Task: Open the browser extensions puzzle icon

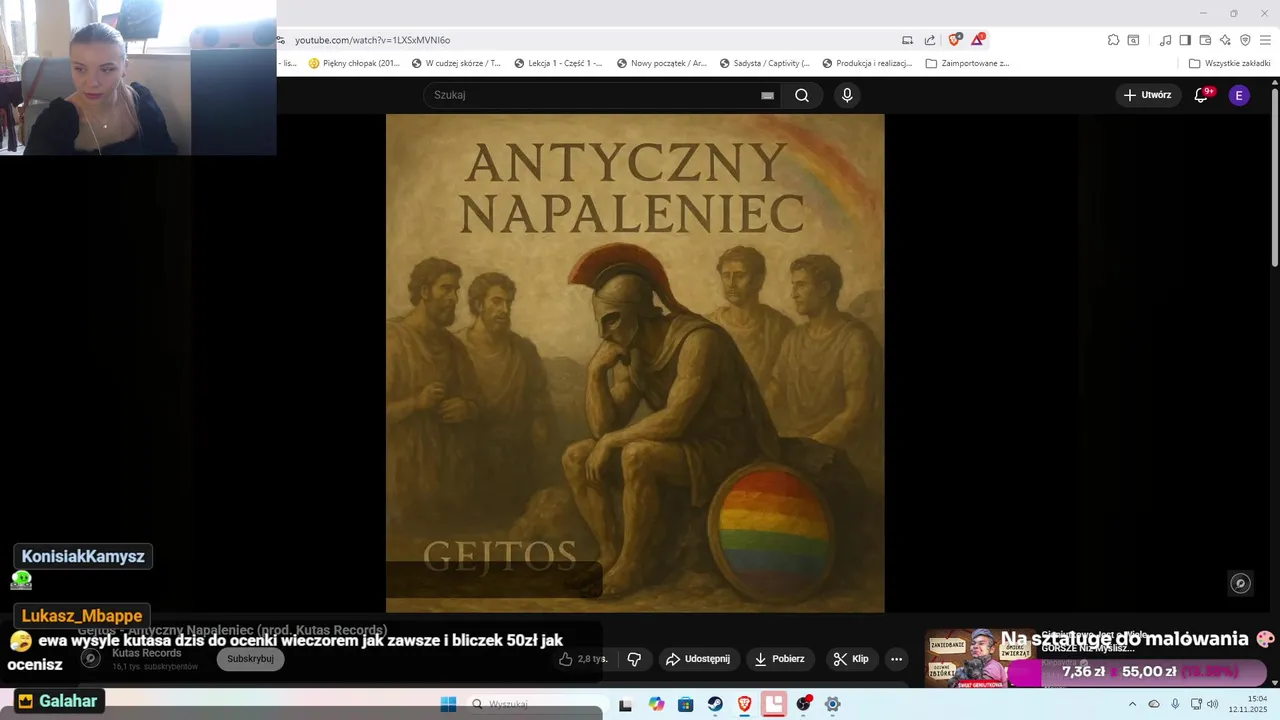Action: click(x=1113, y=40)
